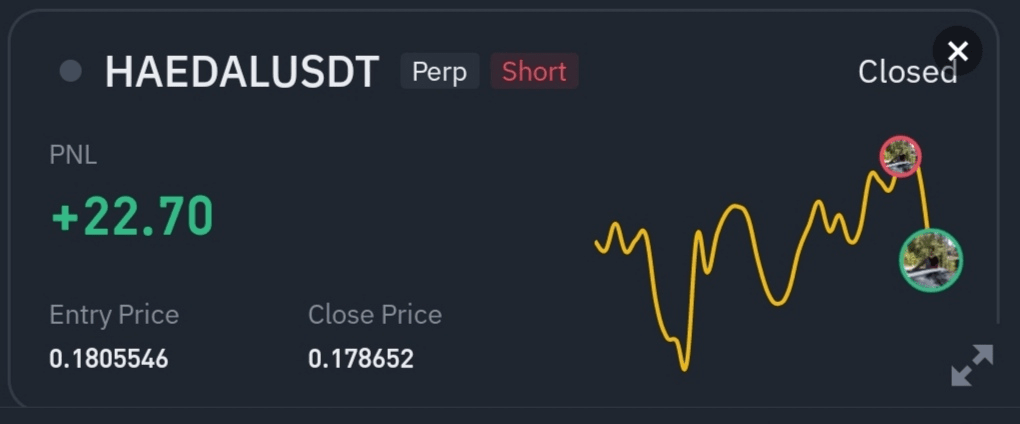The height and width of the screenshot is (424, 1020).
Task: Click the PNL label
Action: [x=73, y=155]
